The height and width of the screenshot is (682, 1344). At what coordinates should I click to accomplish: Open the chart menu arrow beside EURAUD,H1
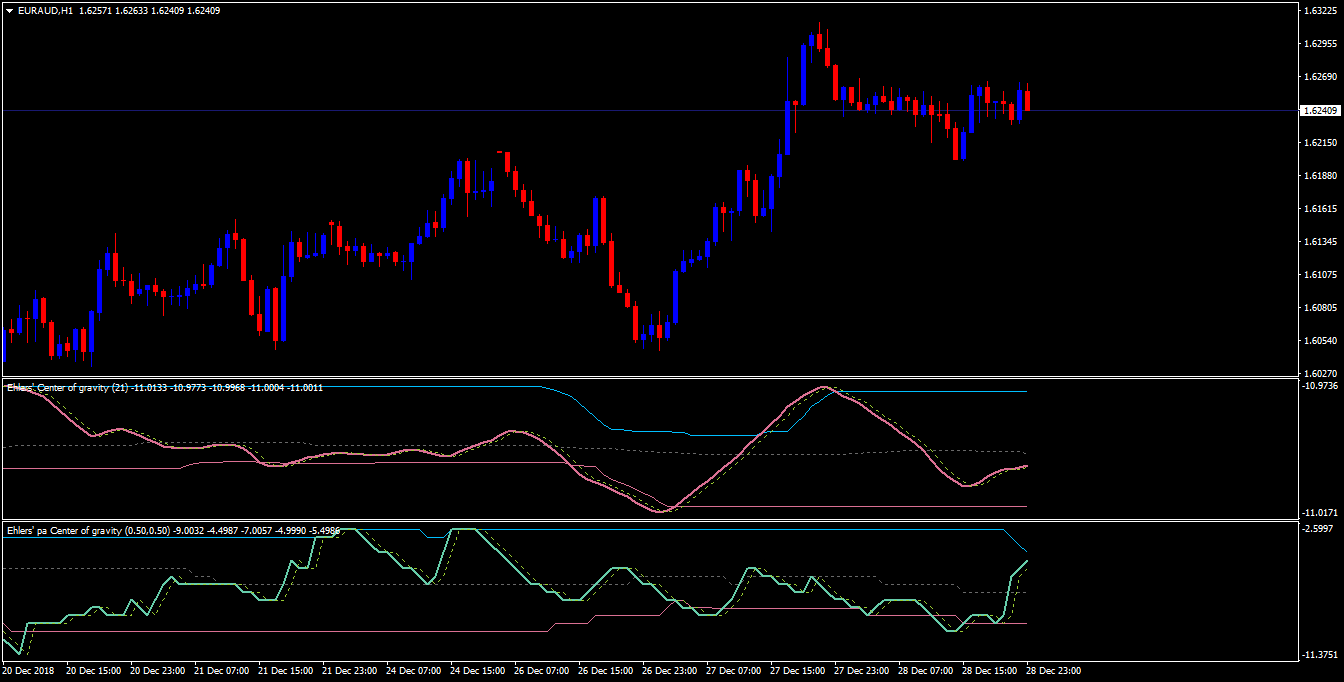(9, 11)
